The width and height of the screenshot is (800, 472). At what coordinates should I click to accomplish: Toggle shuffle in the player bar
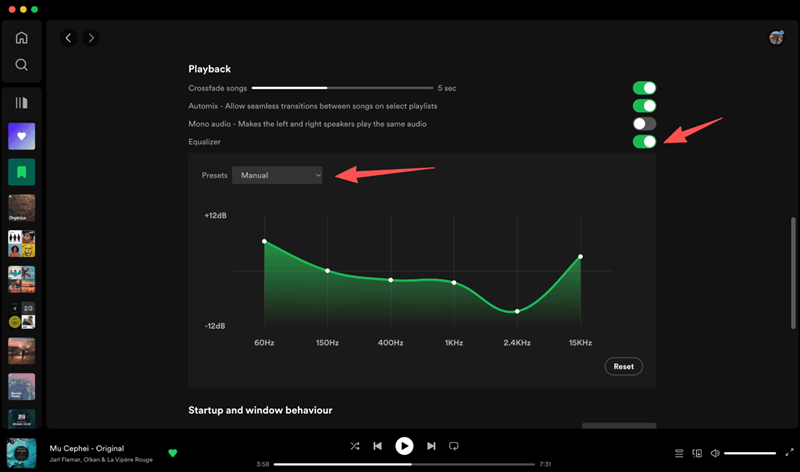355,446
